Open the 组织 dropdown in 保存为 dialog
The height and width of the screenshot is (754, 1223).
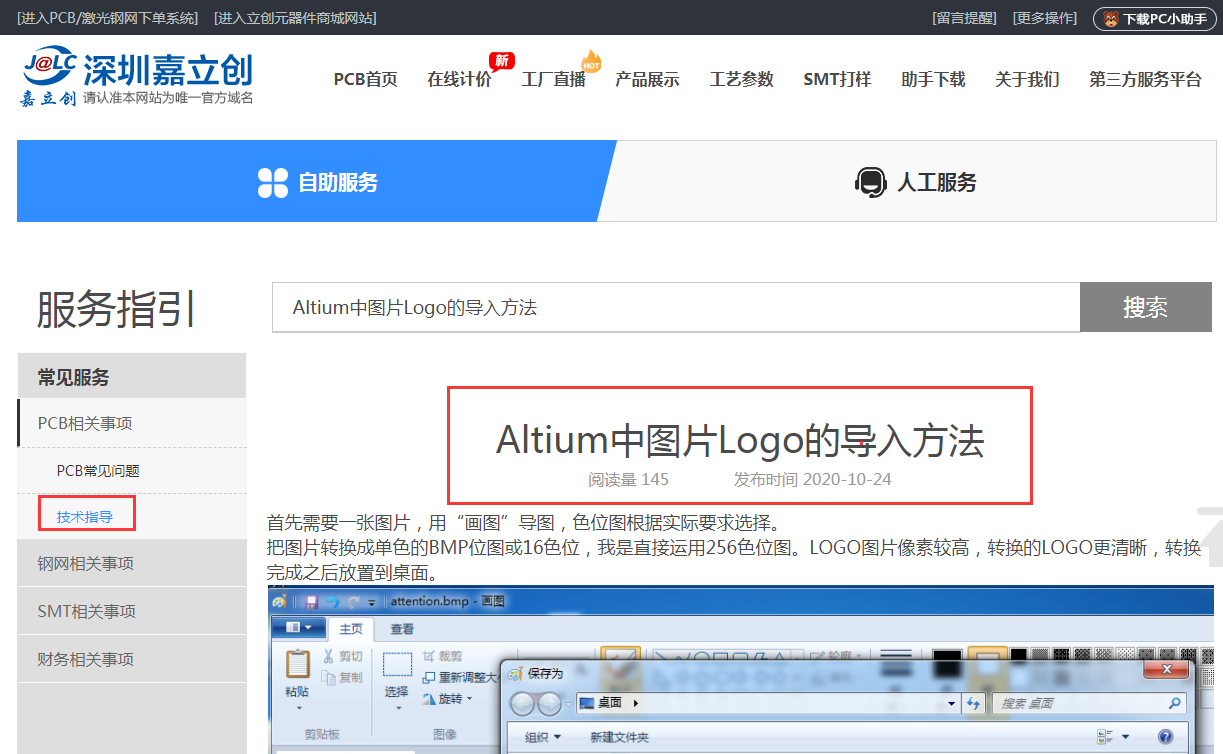543,737
